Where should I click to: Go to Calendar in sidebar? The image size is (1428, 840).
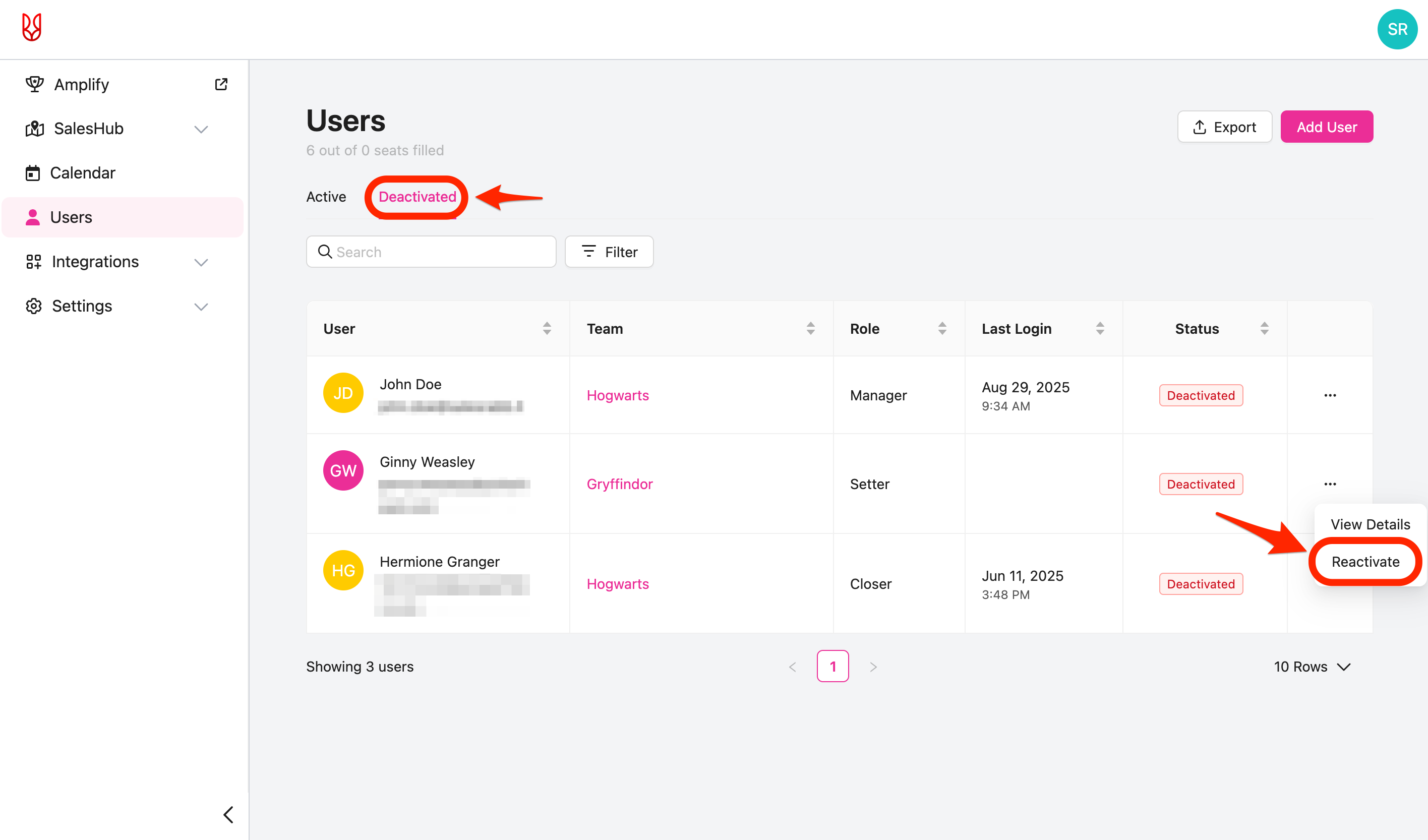point(82,173)
